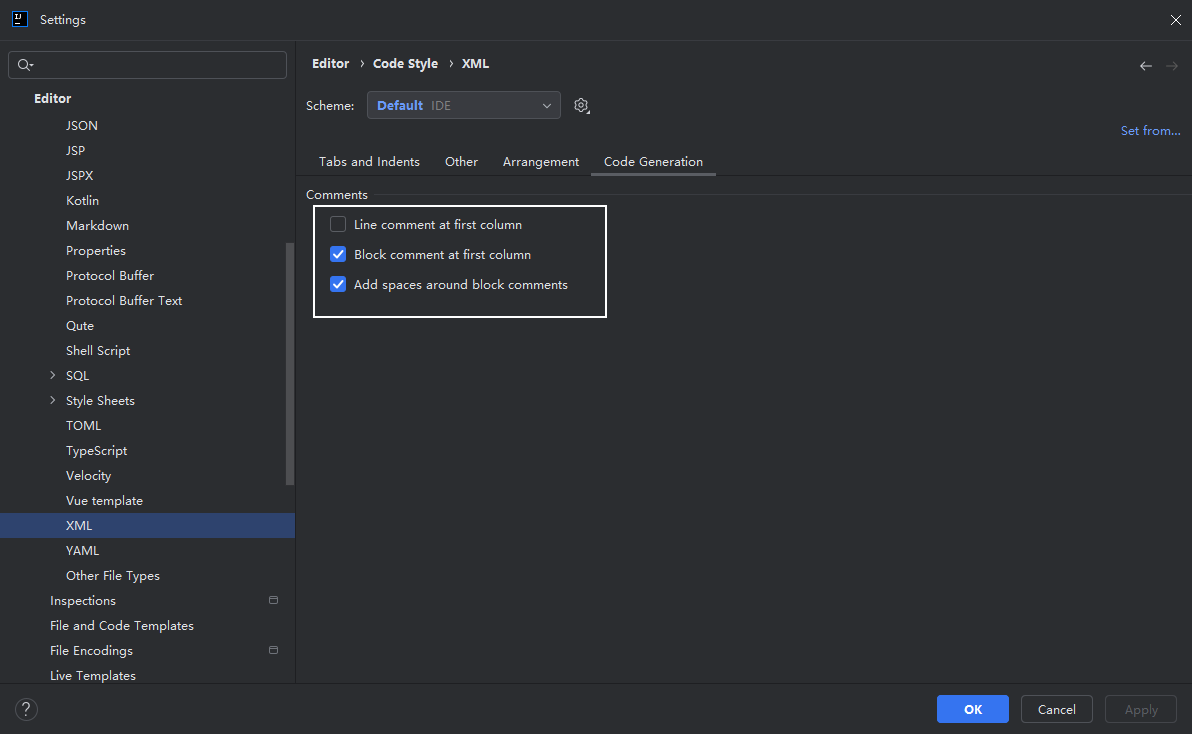1192x734 pixels.
Task: Uncheck Block comment at first column
Action: 338,255
